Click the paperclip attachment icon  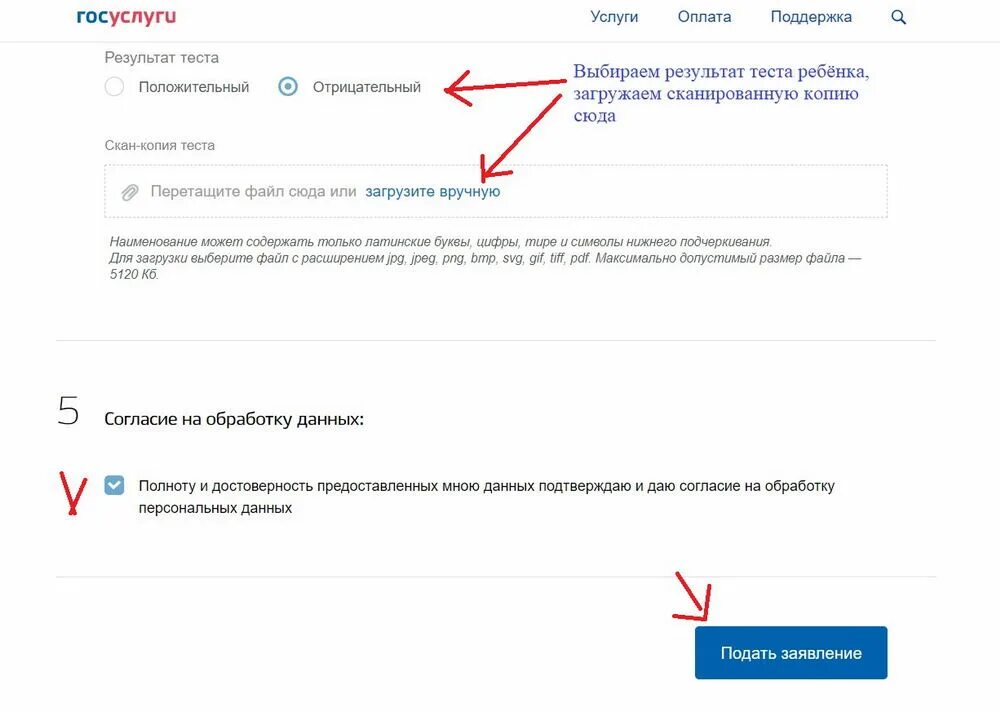coord(130,192)
